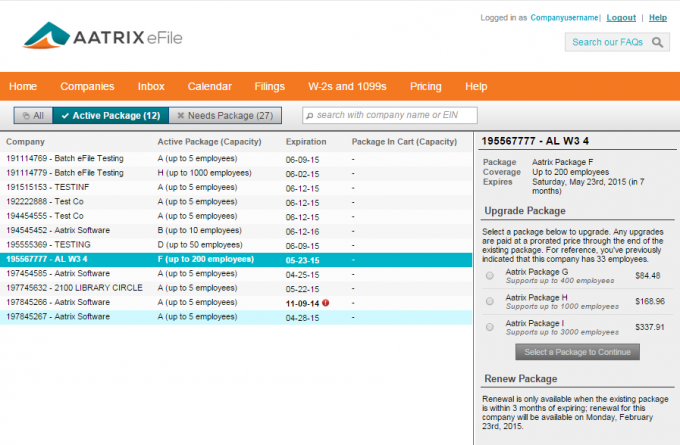Select row 197454585 - Aatrix Software
This screenshot has height=445, width=680.
click(x=236, y=274)
